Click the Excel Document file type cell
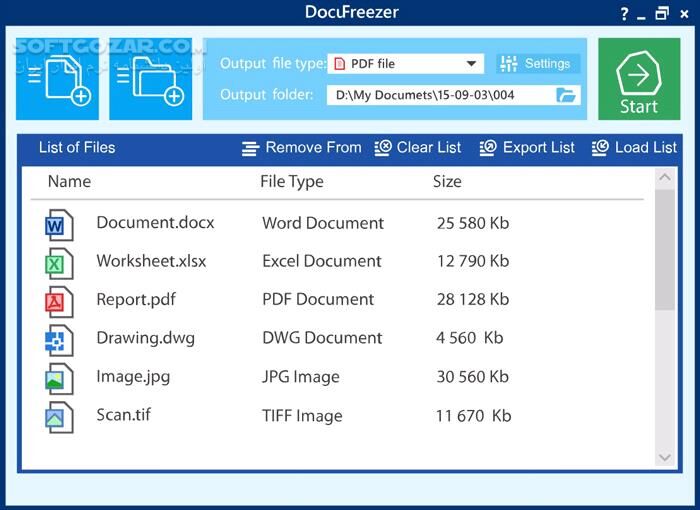 322,261
